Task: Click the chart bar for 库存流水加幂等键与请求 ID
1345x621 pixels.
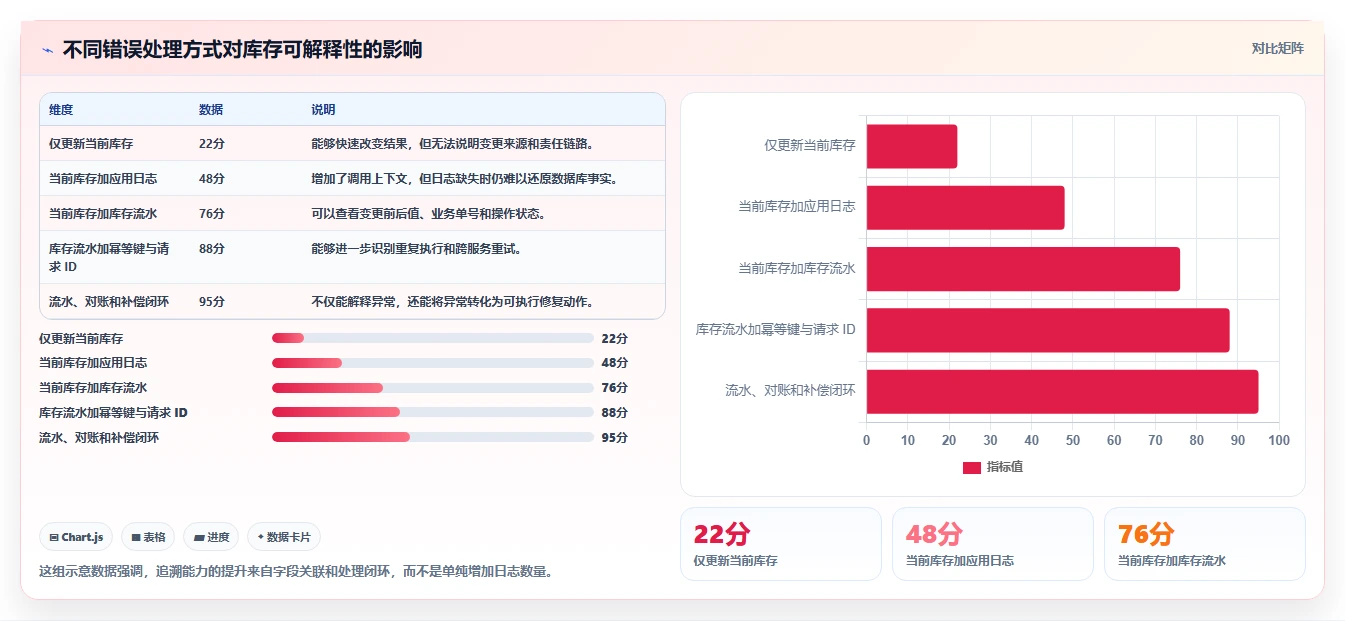Action: coord(1048,330)
